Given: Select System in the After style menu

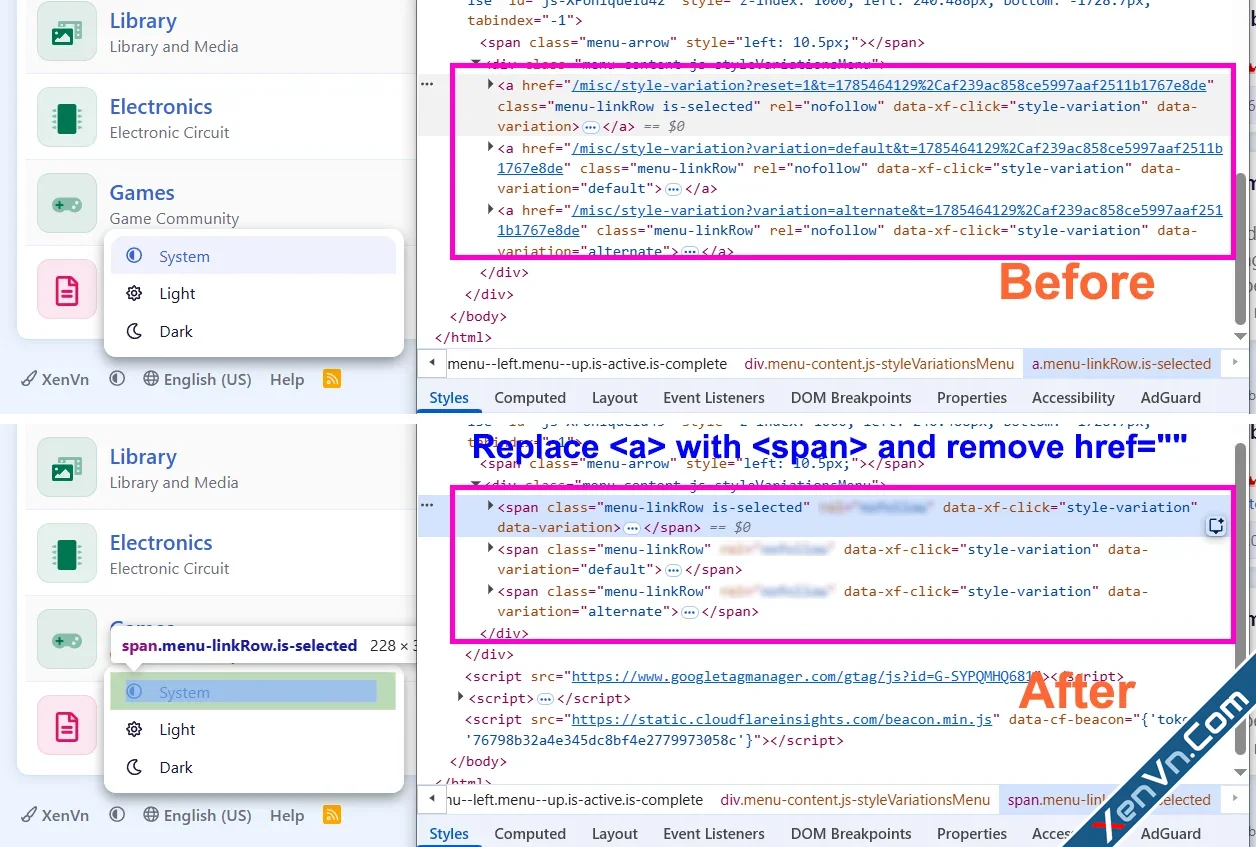Looking at the screenshot, I should click(254, 692).
